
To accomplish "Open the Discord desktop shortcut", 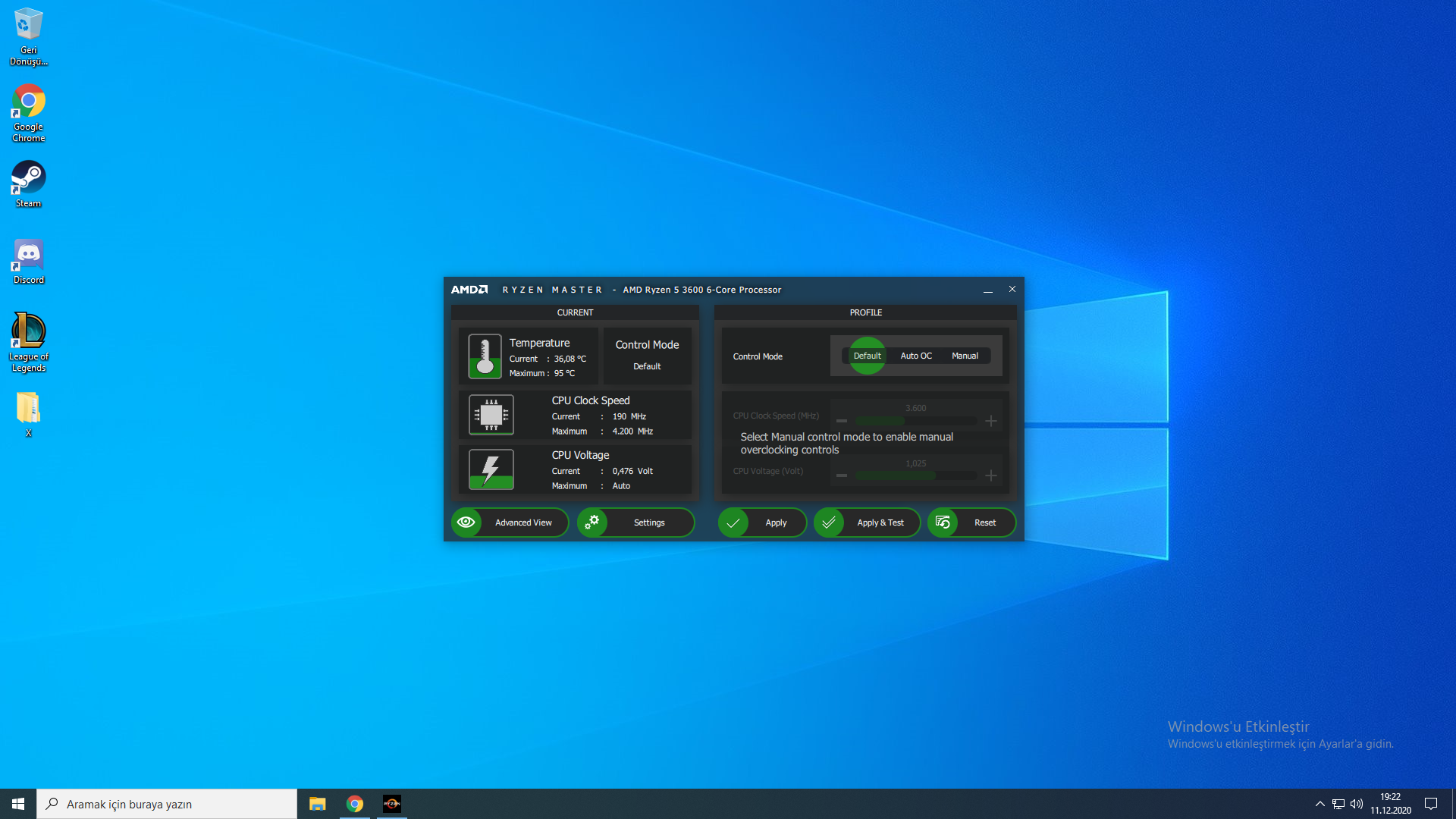I will 28,261.
